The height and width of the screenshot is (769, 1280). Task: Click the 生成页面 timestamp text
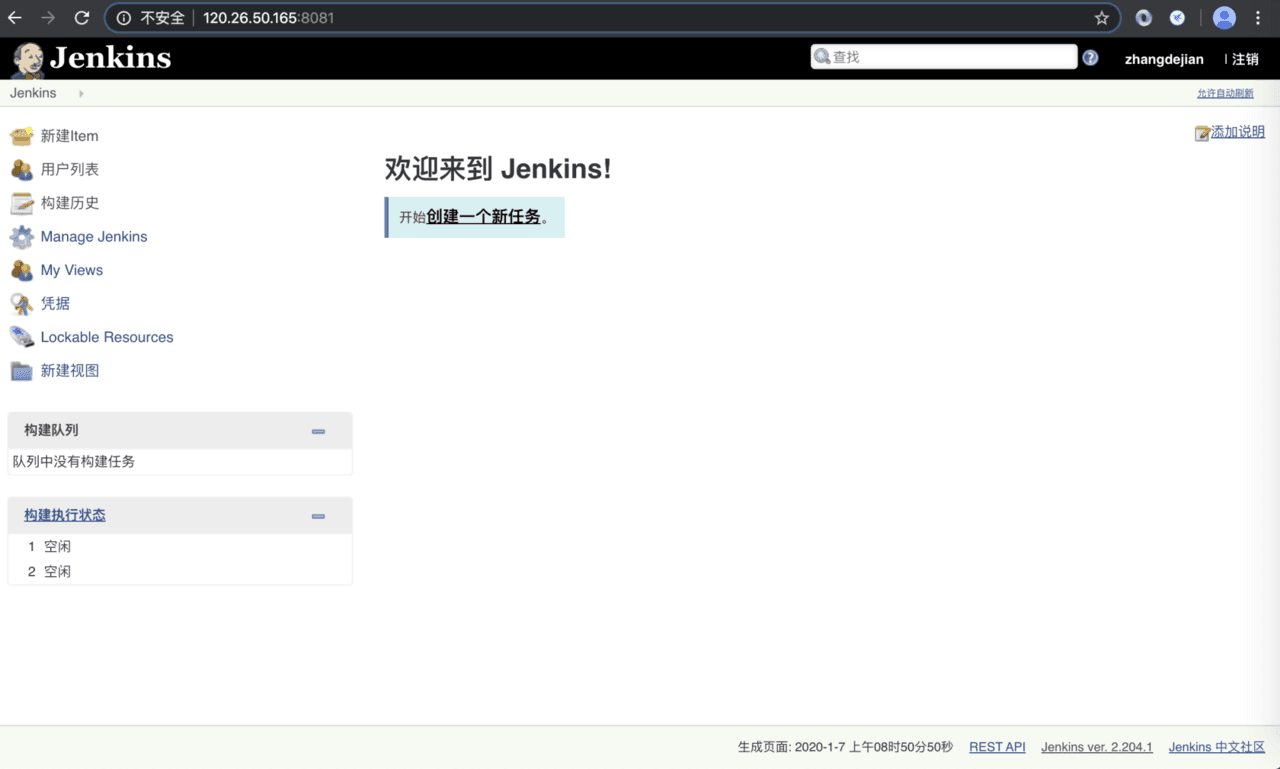tap(845, 747)
